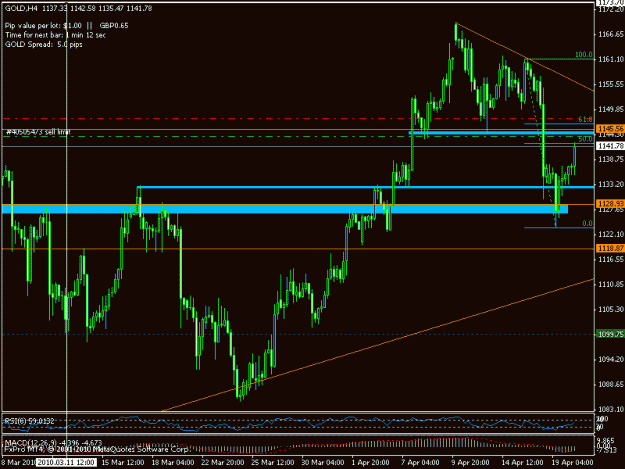Click the '15 Mar 12:00' time axis label
Screen dimensions: 625x469
pyautogui.click(x=122, y=463)
